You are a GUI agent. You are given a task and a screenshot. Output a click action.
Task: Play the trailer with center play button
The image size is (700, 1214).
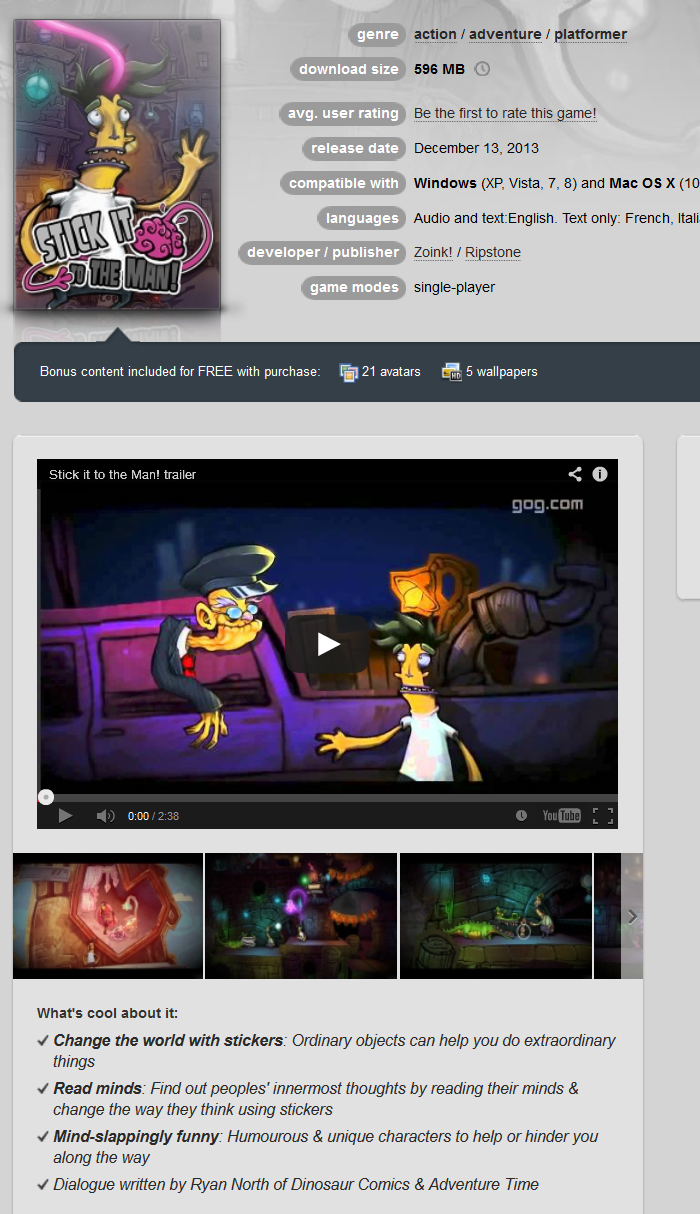[x=328, y=644]
